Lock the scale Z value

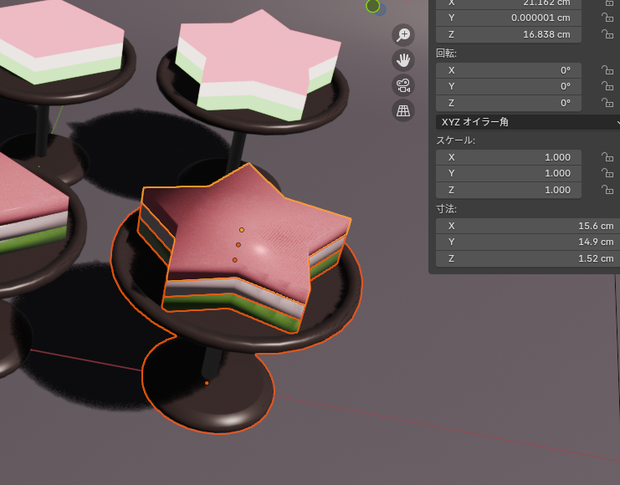point(607,190)
